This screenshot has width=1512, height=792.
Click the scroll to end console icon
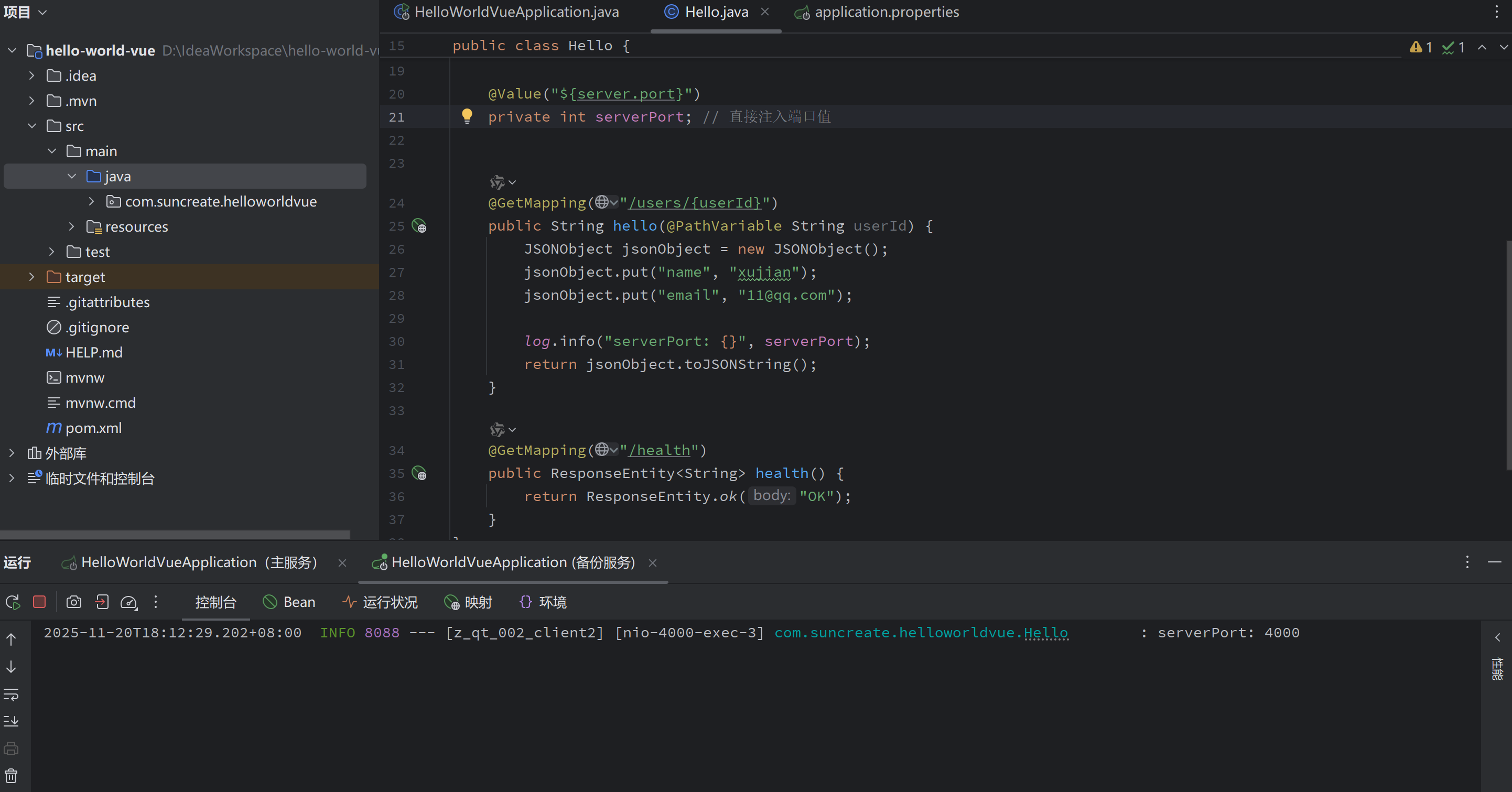(x=11, y=720)
